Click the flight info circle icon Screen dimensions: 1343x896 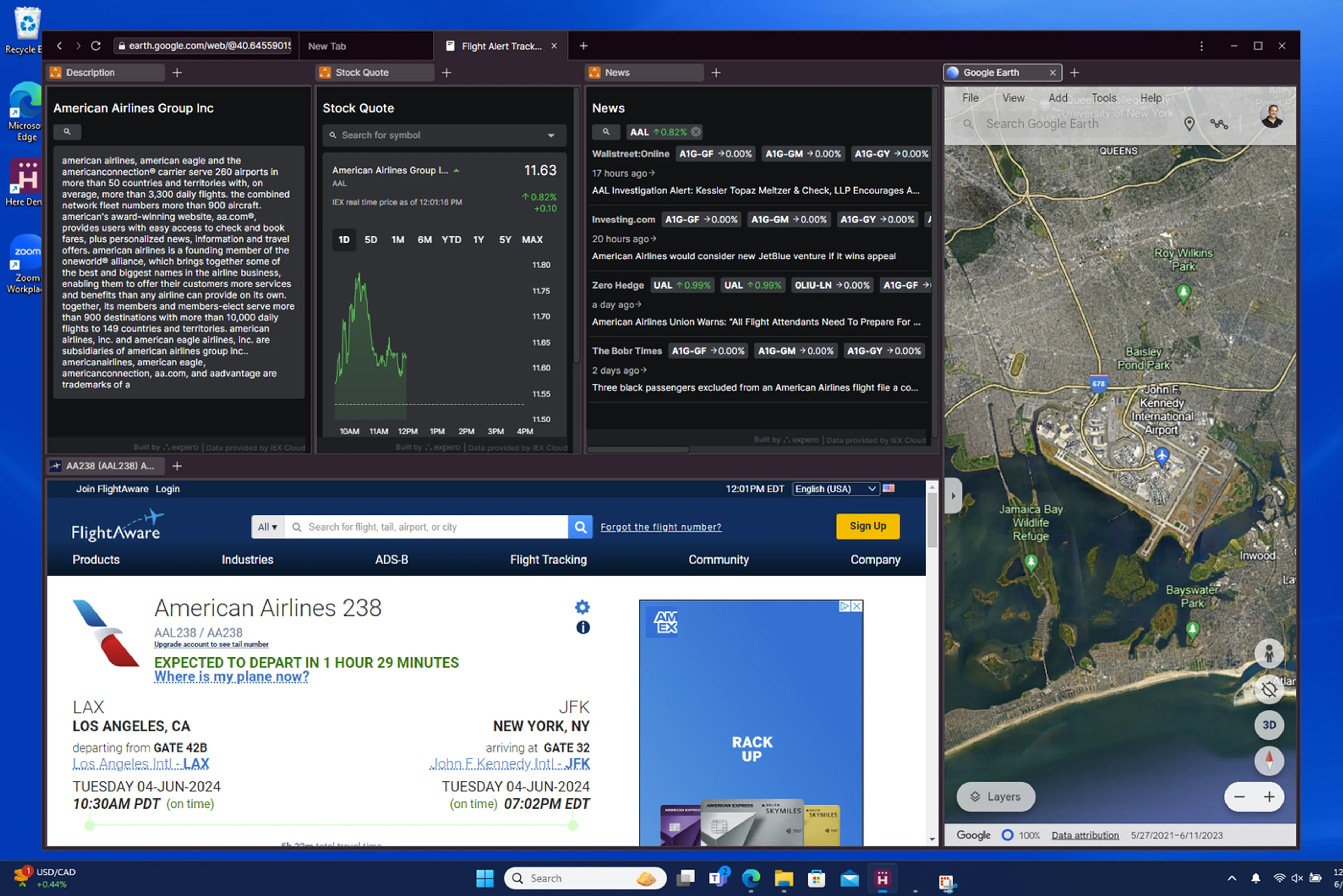tap(582, 627)
